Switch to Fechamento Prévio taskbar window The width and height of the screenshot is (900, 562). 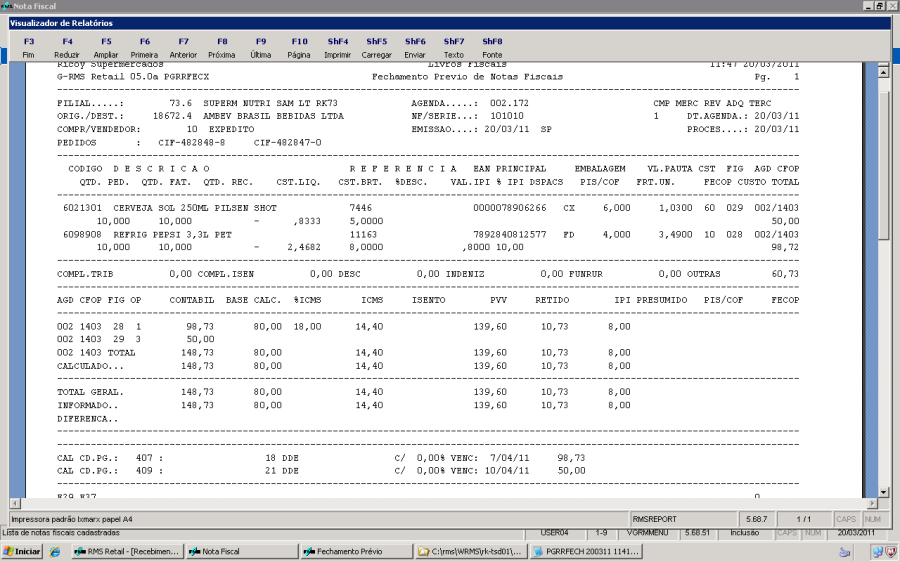click(357, 551)
